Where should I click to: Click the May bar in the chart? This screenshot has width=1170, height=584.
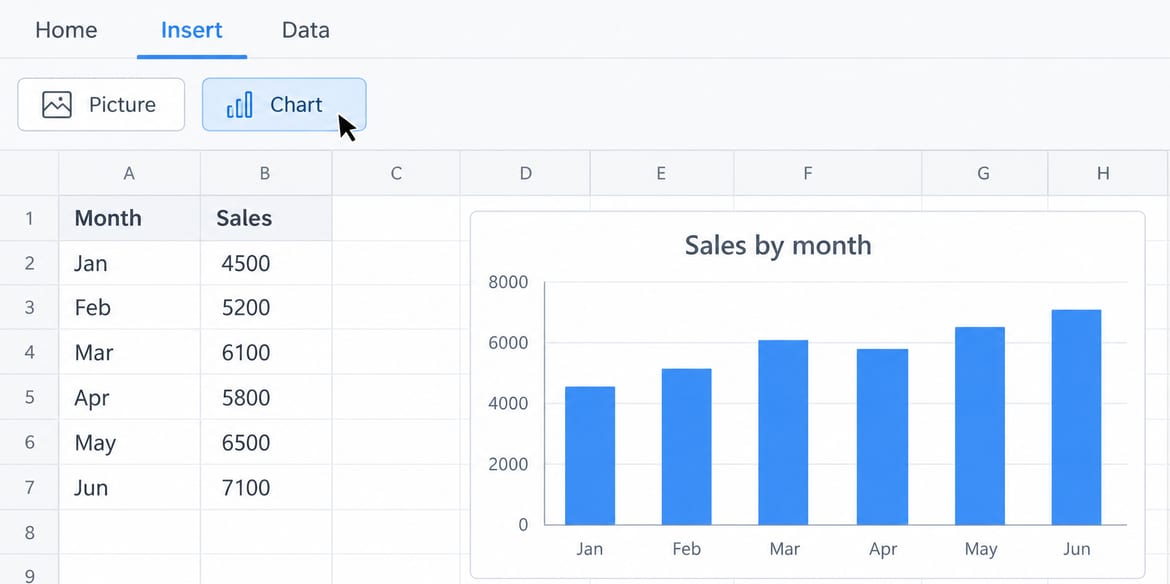click(980, 426)
